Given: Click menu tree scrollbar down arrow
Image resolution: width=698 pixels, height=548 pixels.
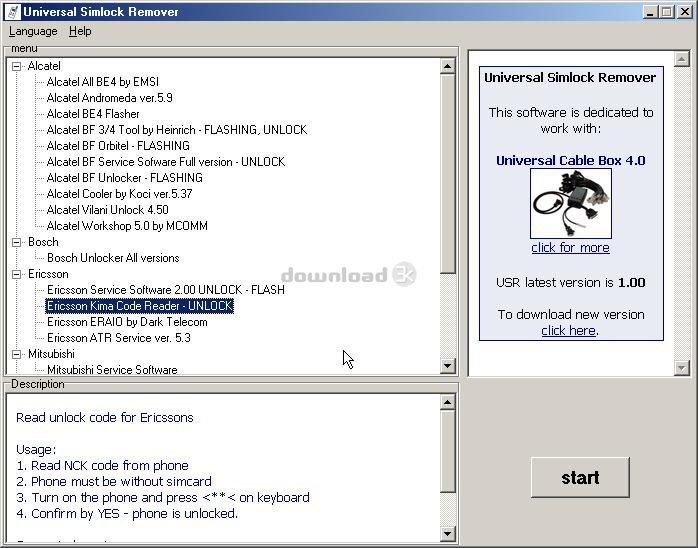Looking at the screenshot, I should (447, 366).
